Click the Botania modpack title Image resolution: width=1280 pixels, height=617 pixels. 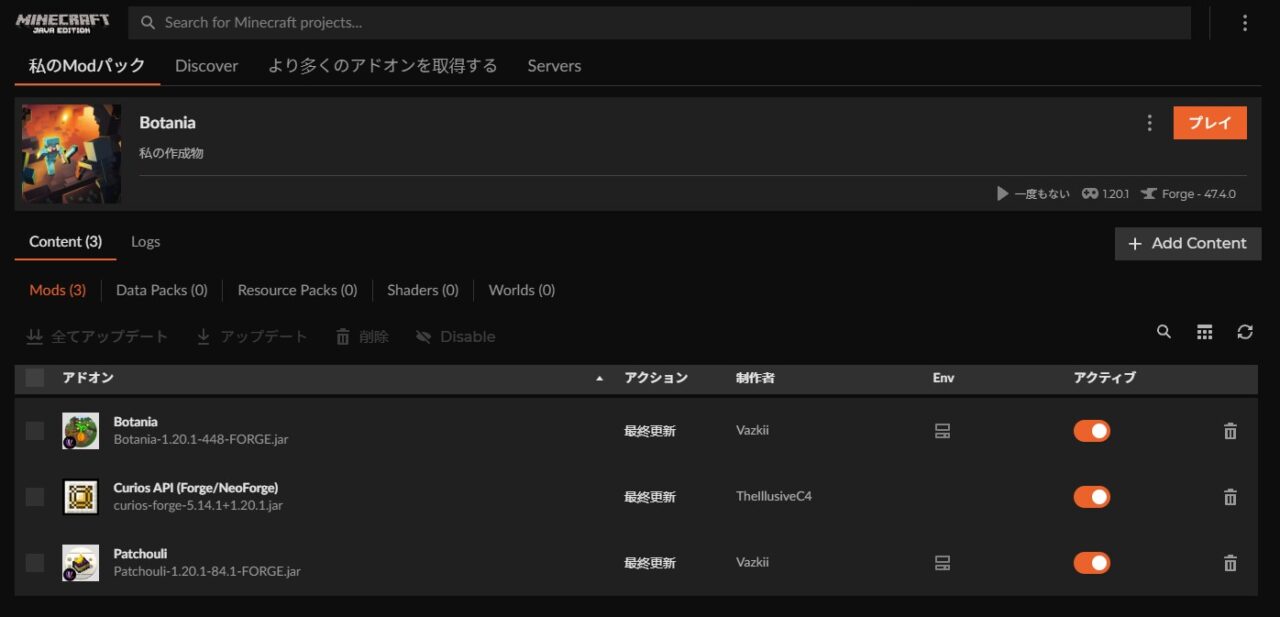coord(167,123)
